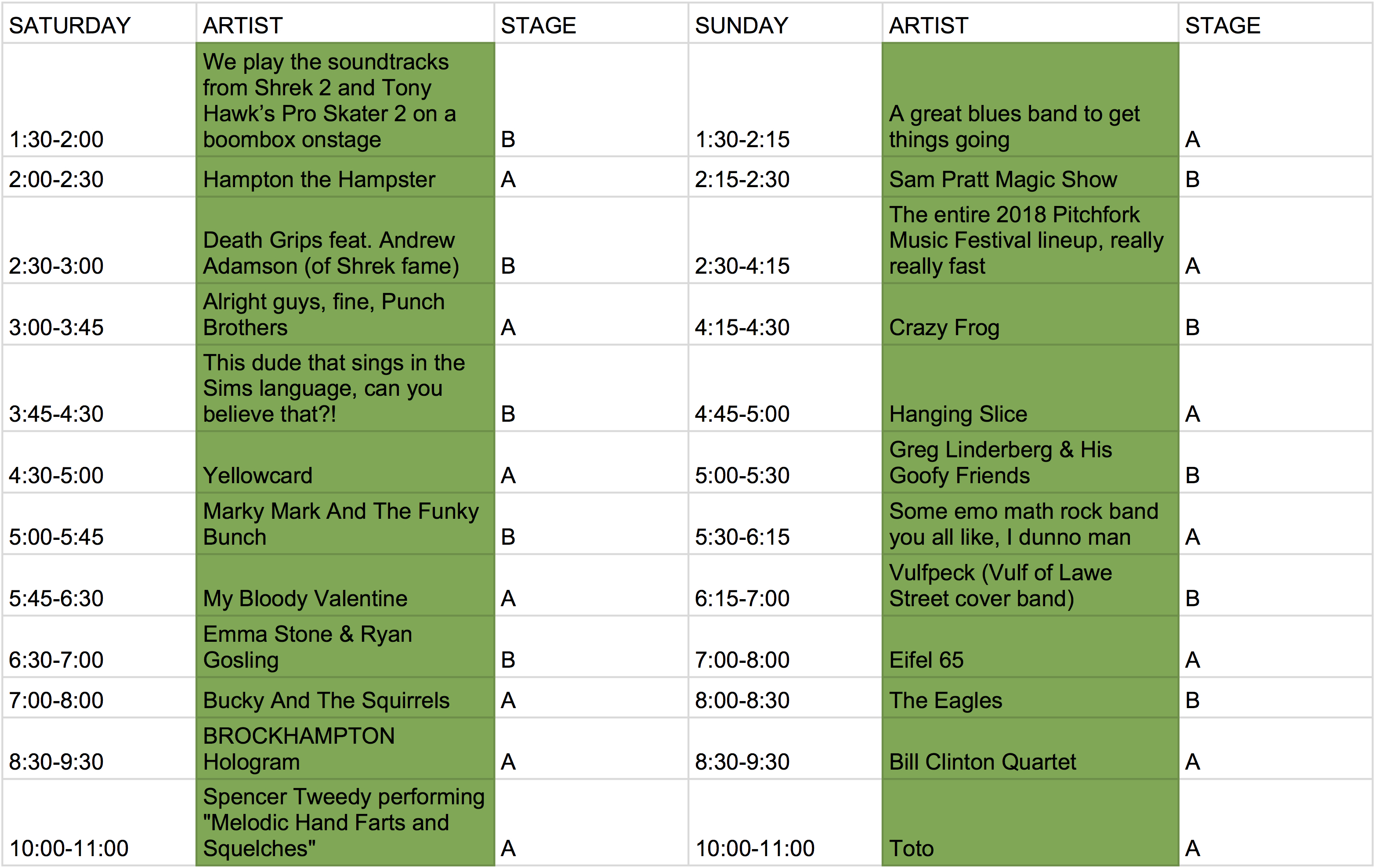Viewport: 1375px width, 868px height.
Task: Select Emma Stone & Ryan Gosling cell
Action: pos(345,647)
